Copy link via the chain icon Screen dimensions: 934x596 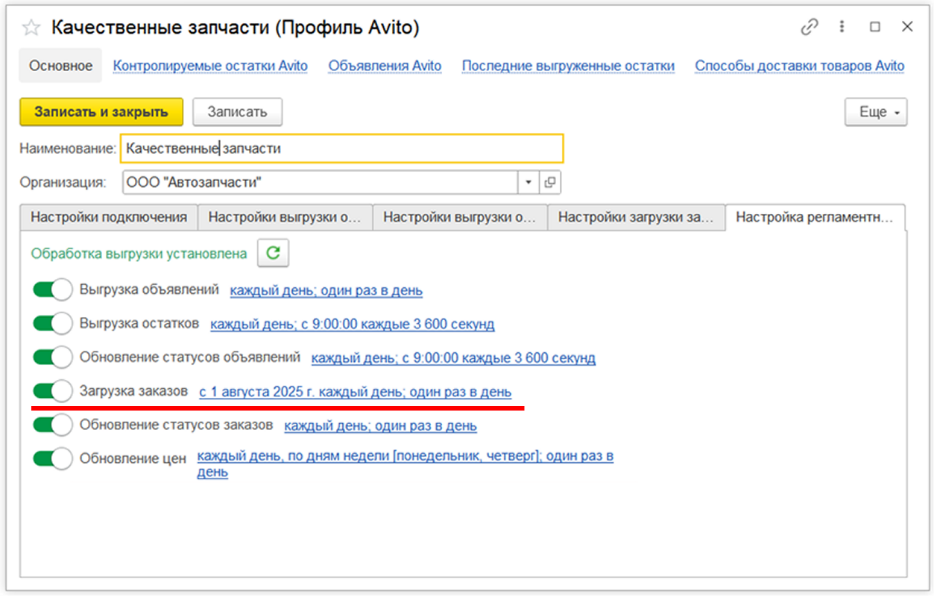click(x=810, y=27)
